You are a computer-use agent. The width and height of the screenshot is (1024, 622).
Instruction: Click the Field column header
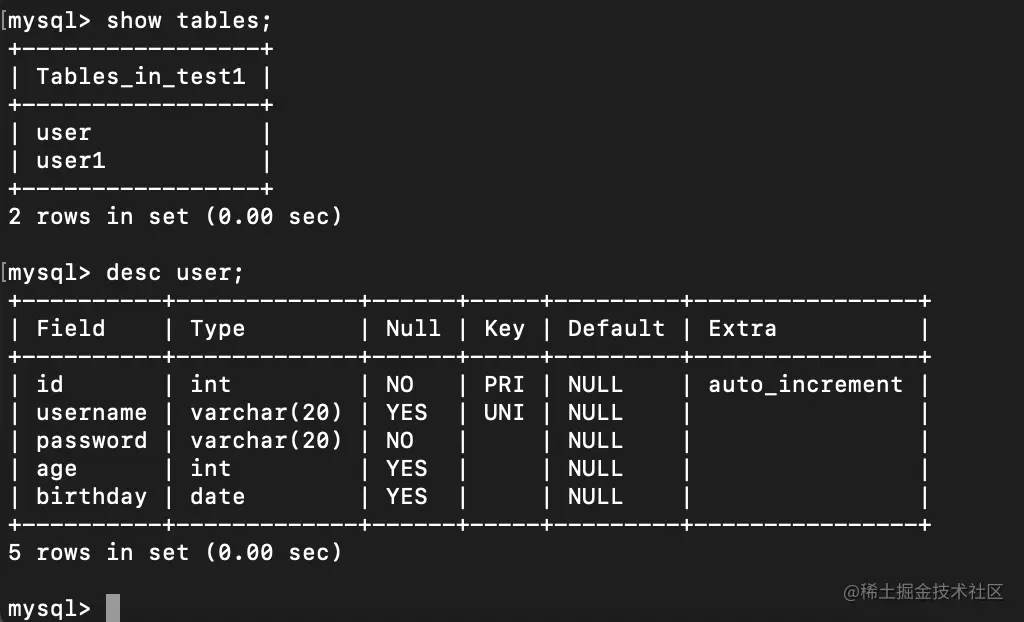(71, 328)
